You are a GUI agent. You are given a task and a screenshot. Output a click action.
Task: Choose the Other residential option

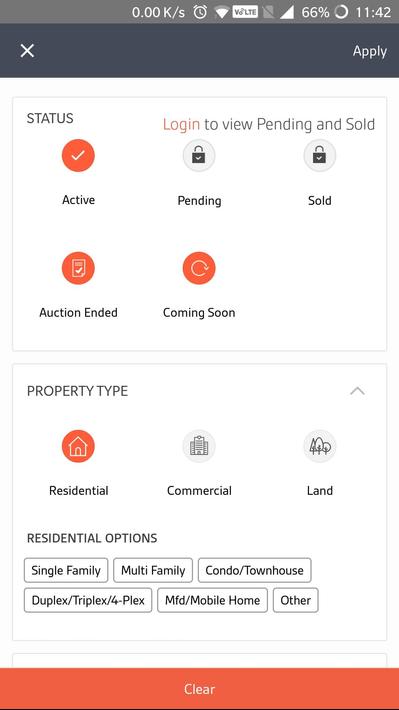(x=296, y=600)
